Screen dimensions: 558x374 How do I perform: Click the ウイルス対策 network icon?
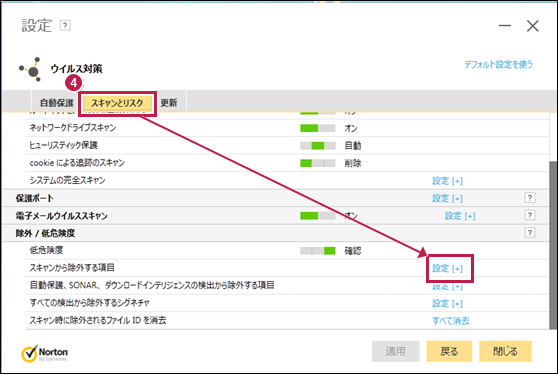30,69
